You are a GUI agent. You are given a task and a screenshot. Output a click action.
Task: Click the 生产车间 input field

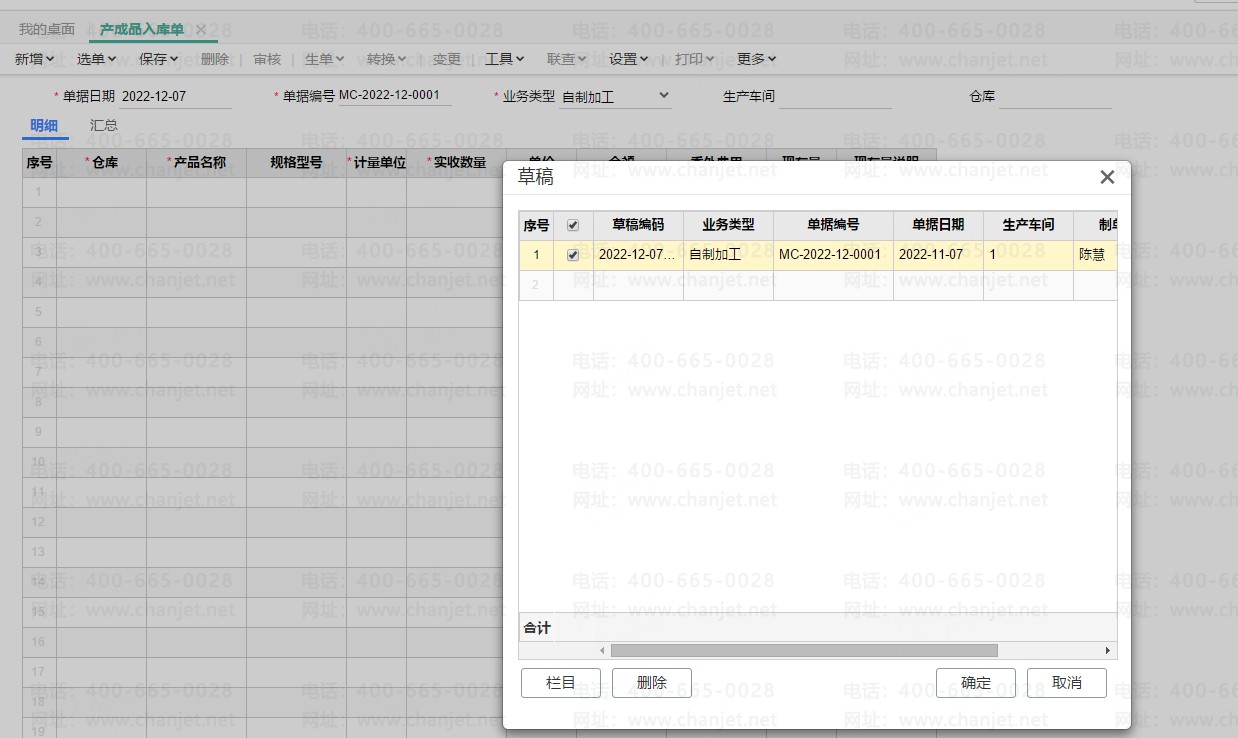(x=835, y=97)
